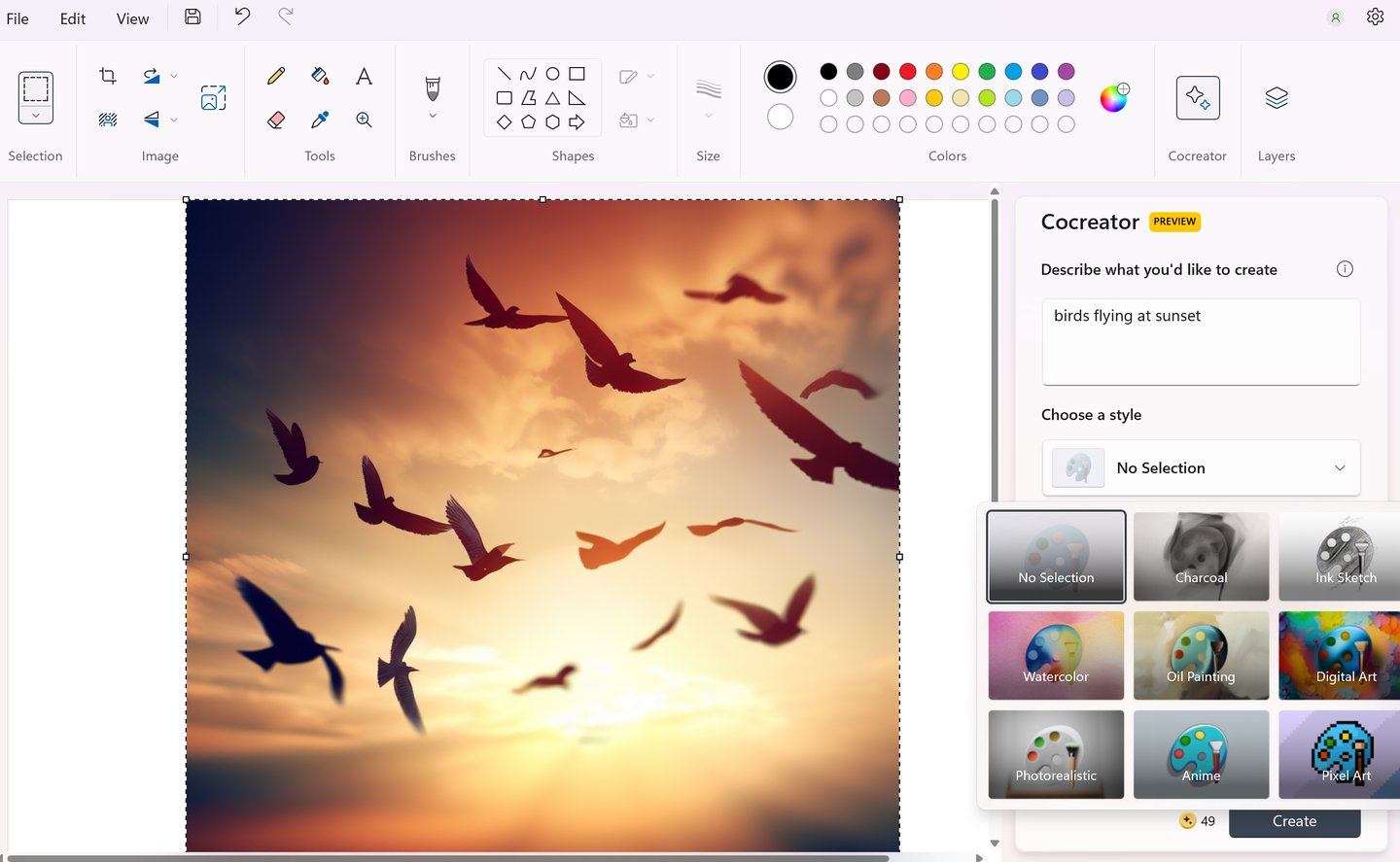Screen dimensions: 1400x862
Task: Select the Fill bucket tool
Action: click(320, 76)
